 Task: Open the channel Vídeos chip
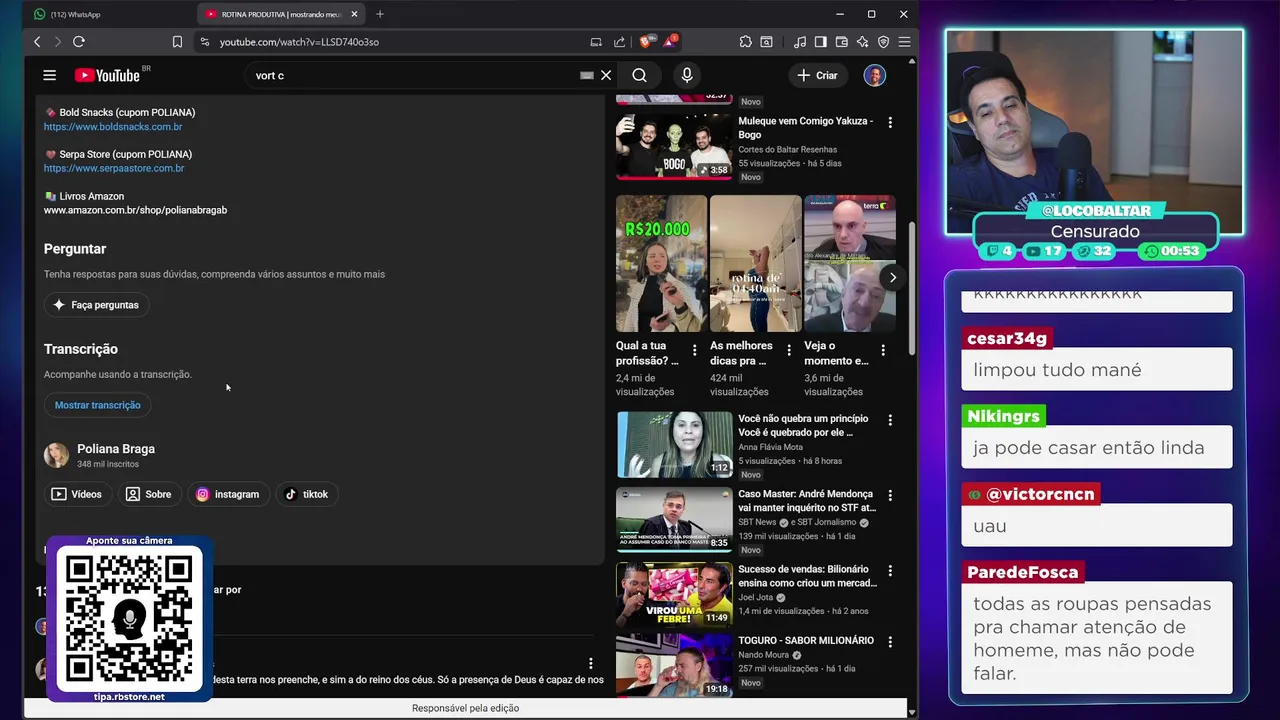(x=77, y=494)
